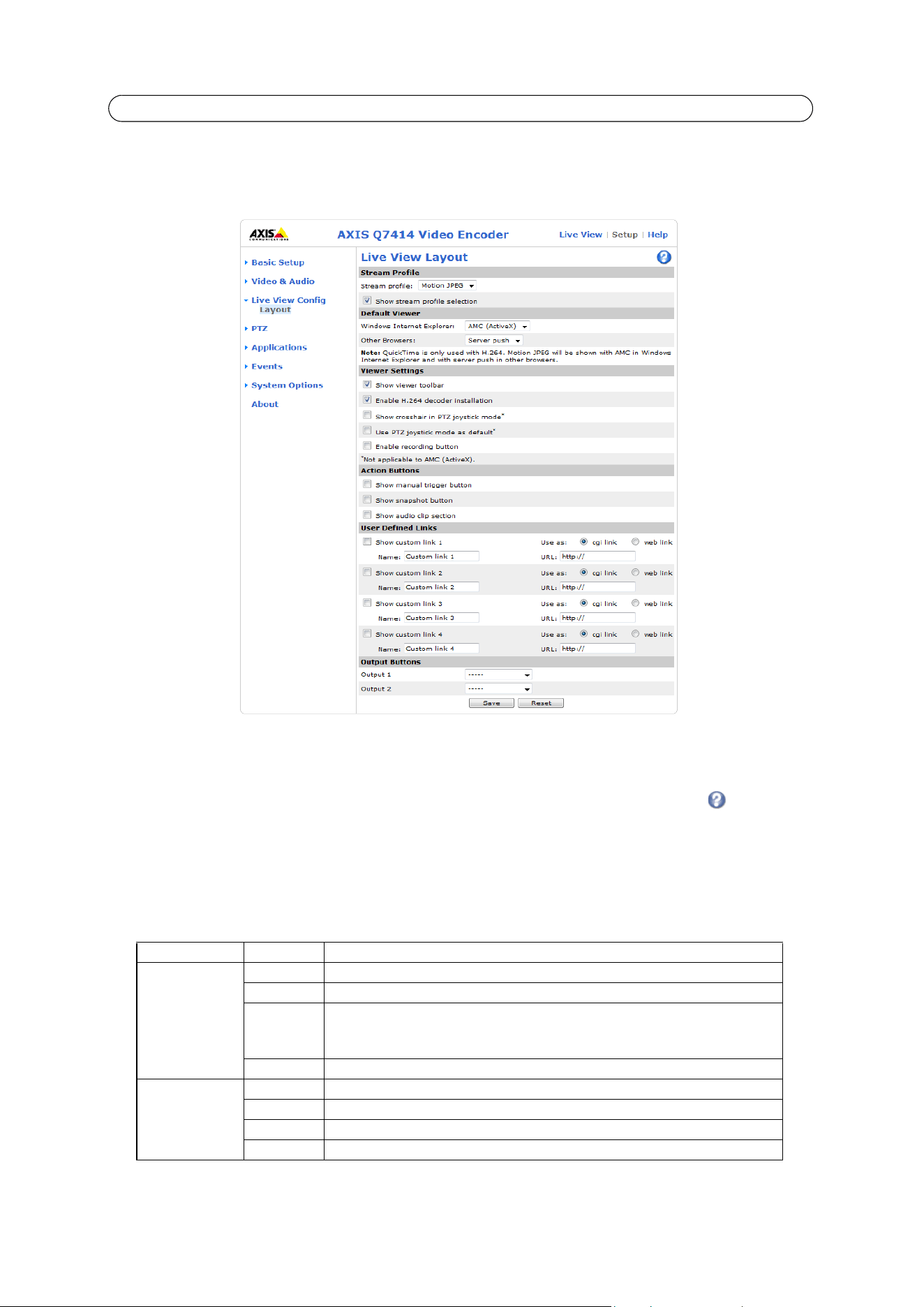Click the User Defined Links section header
Viewport: 924px width, 1307px height.
click(x=516, y=528)
